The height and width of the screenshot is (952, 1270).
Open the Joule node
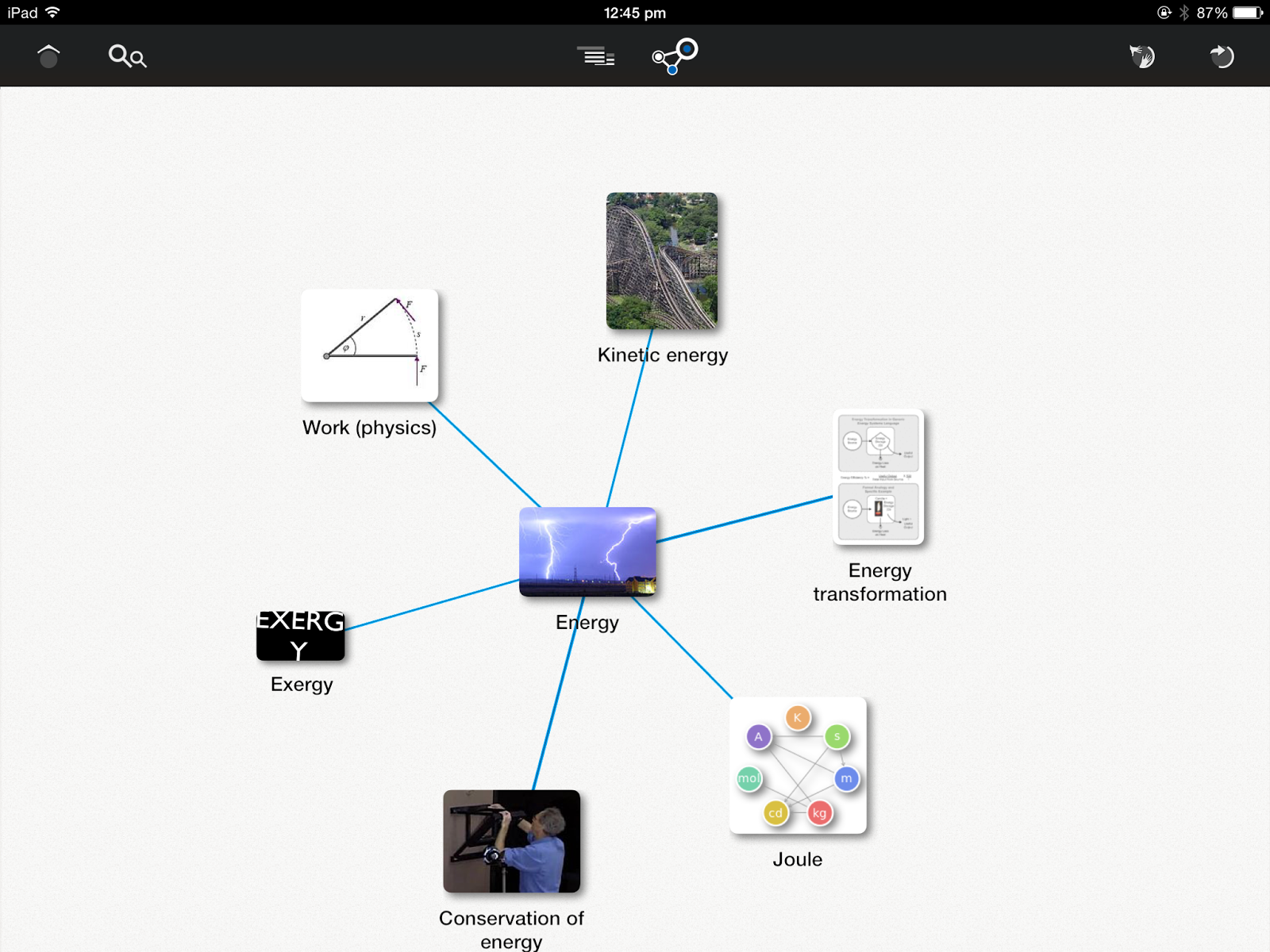point(798,764)
